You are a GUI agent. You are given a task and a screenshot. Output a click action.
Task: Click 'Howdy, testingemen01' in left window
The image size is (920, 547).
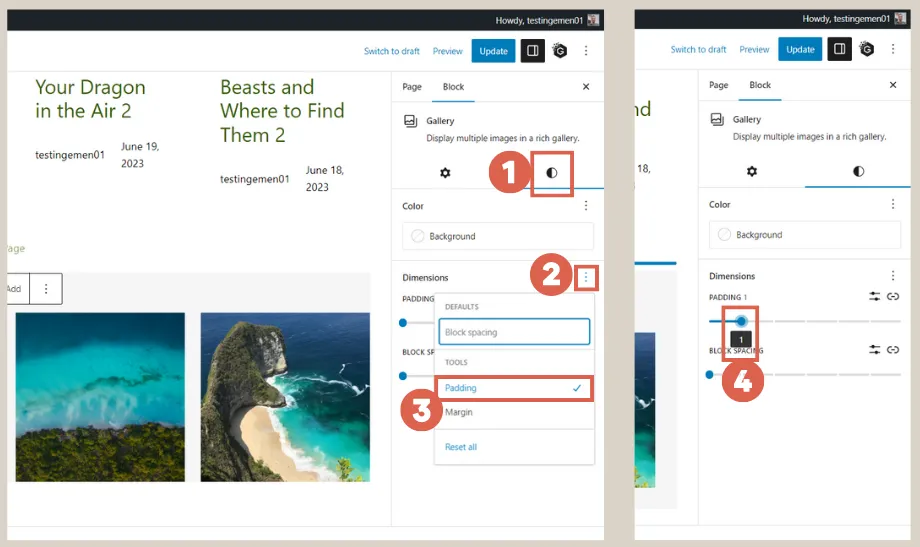(x=539, y=21)
